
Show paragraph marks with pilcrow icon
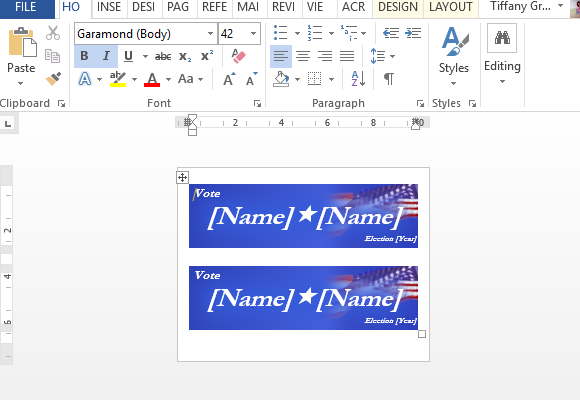point(389,79)
